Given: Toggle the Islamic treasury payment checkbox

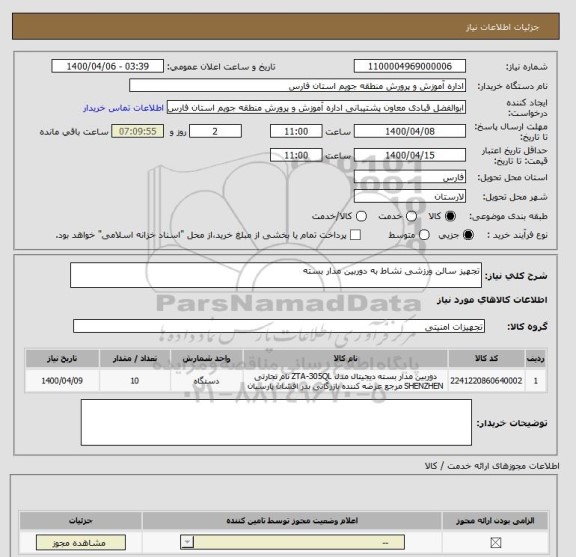Looking at the screenshot, I should pyautogui.click(x=355, y=235).
